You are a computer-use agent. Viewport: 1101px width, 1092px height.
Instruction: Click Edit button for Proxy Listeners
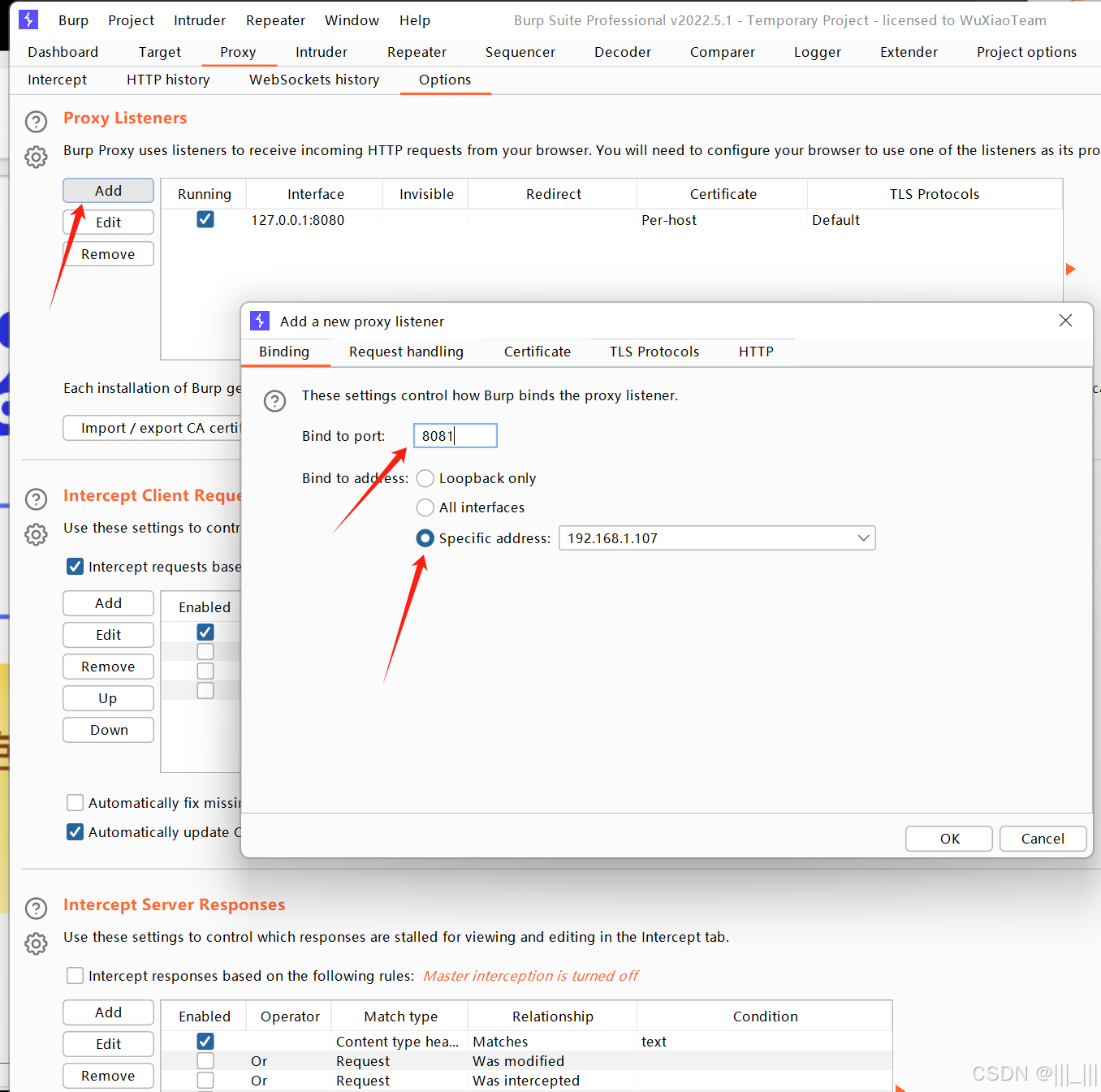[x=108, y=222]
